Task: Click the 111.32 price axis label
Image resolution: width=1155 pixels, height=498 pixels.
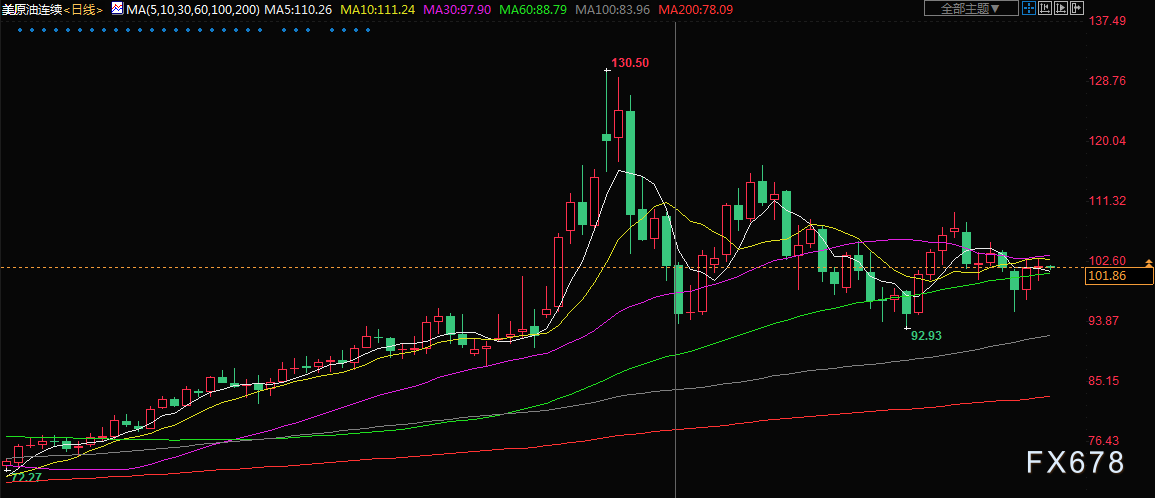Action: click(x=1108, y=200)
